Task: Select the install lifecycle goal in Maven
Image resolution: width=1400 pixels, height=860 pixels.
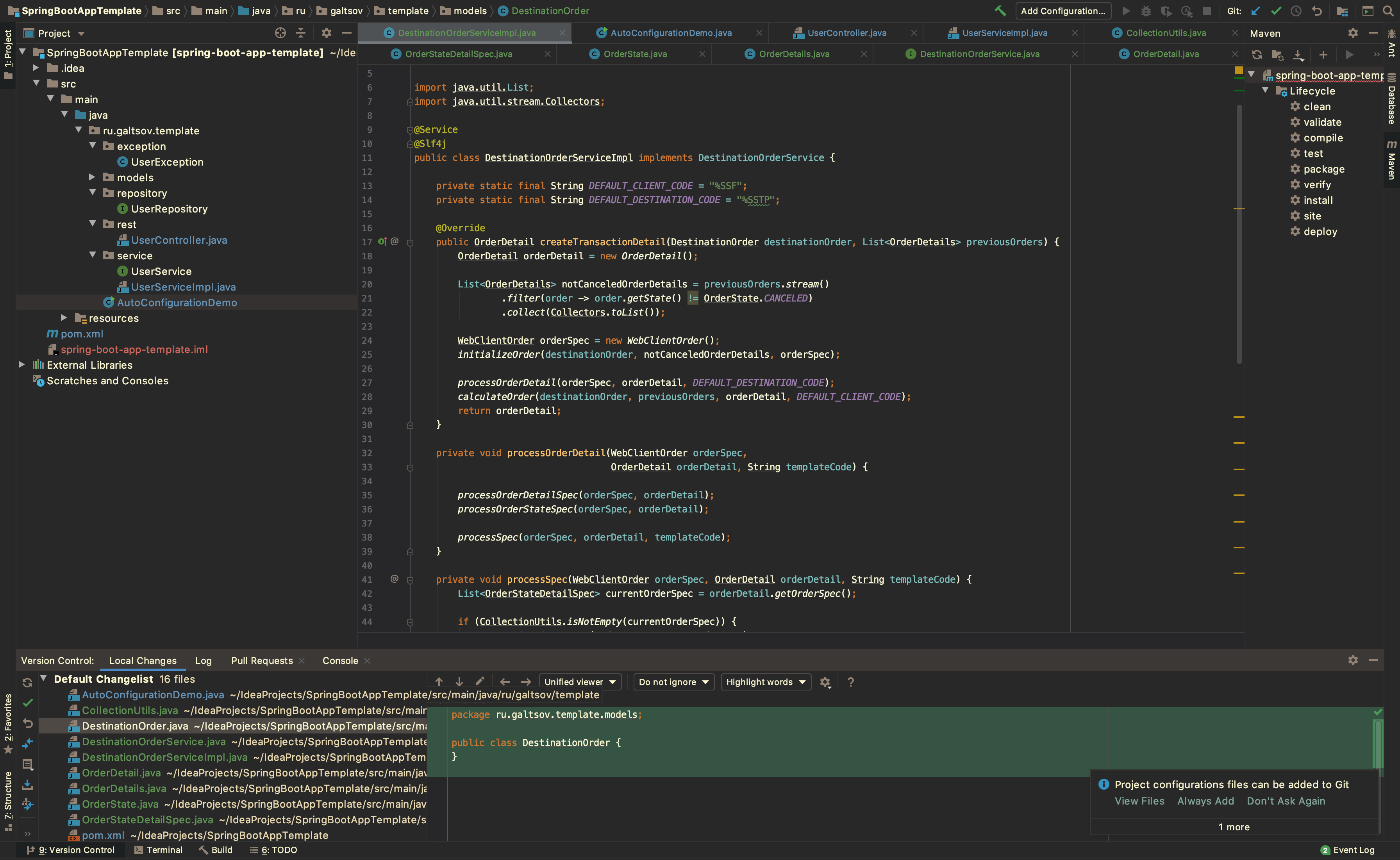Action: click(1318, 200)
